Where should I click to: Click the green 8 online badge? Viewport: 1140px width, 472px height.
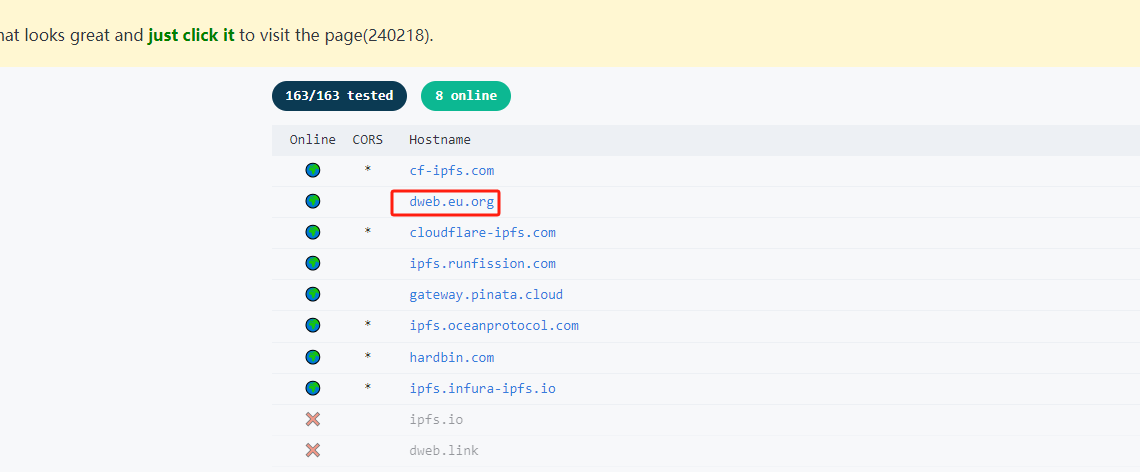tap(466, 96)
